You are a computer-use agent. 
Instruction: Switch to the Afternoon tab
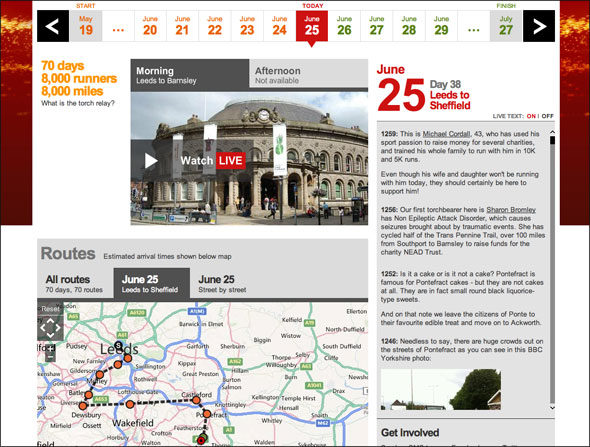point(309,74)
